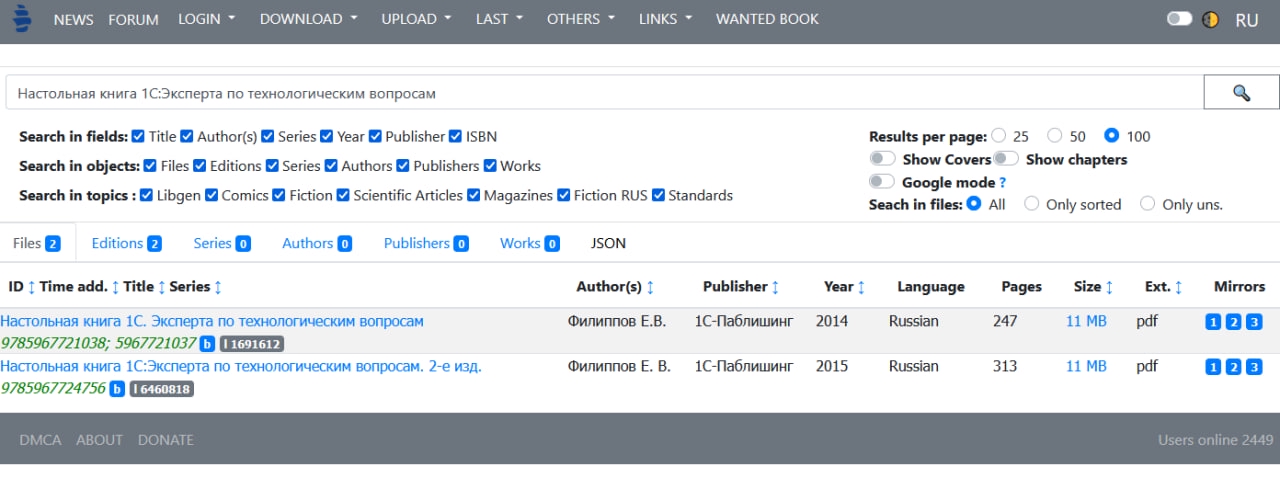Go to FORUM in the navbar
The height and width of the screenshot is (478, 1280).
[133, 19]
